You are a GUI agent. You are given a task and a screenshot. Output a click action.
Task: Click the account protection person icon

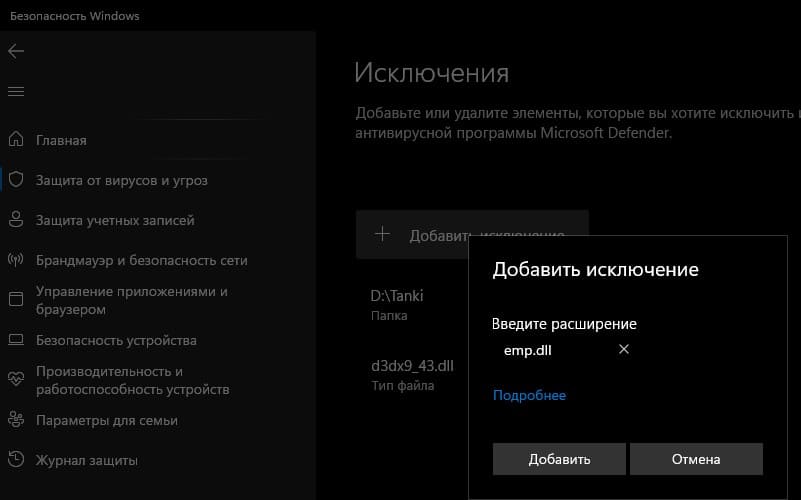(x=16, y=220)
